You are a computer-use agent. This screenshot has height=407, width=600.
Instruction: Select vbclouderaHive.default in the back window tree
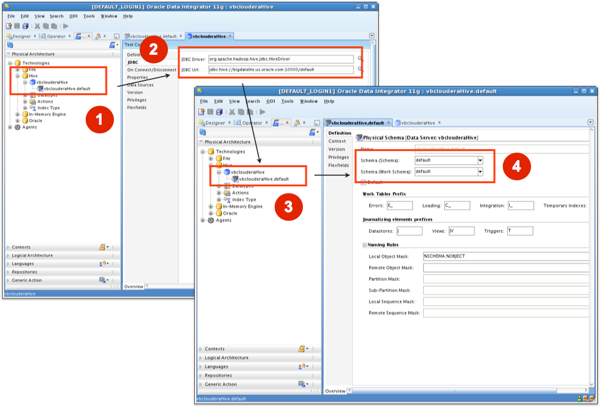coord(67,88)
